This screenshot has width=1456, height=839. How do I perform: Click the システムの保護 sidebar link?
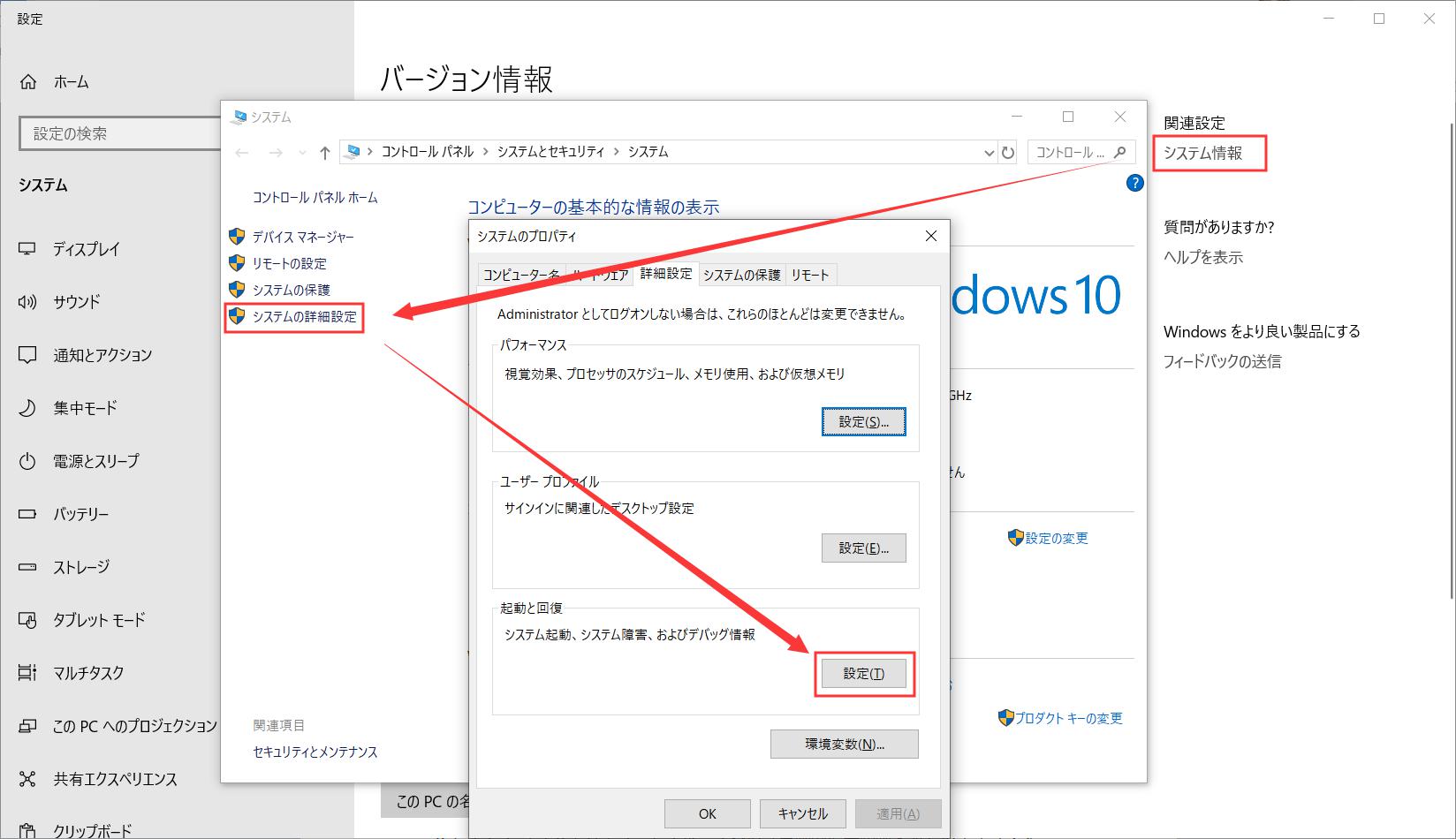click(292, 290)
